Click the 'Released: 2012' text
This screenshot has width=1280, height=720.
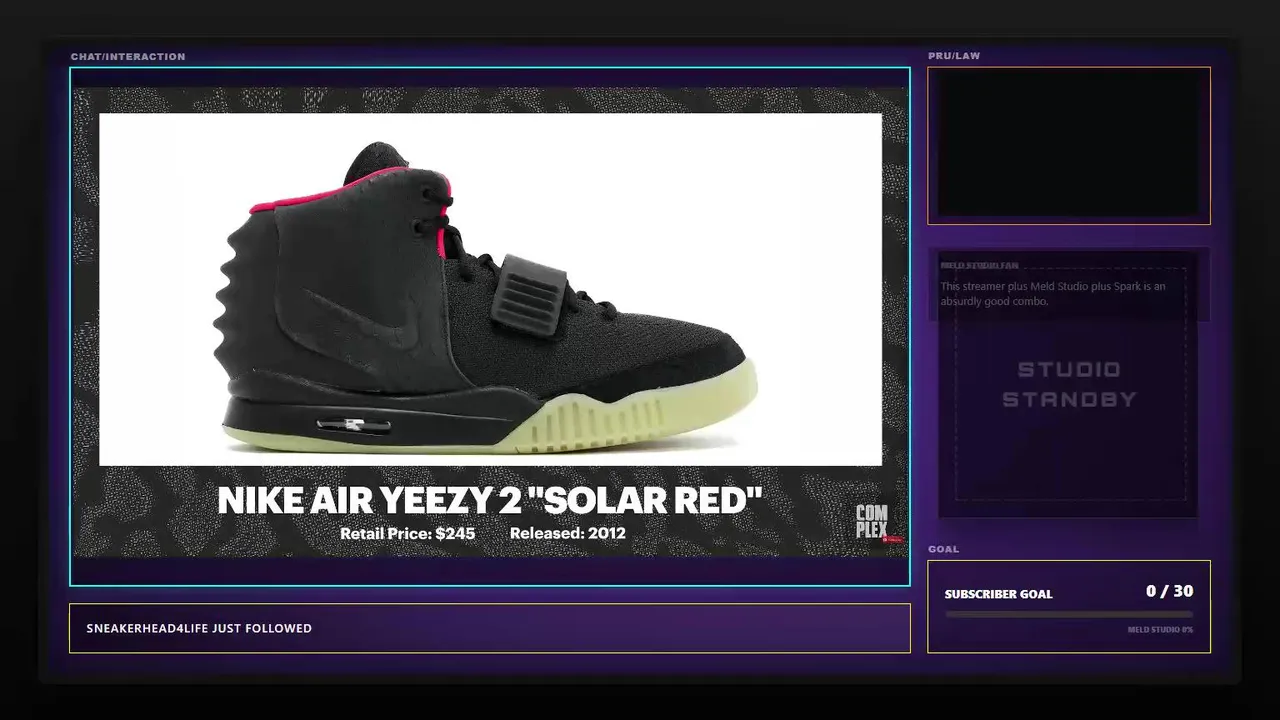coord(567,534)
